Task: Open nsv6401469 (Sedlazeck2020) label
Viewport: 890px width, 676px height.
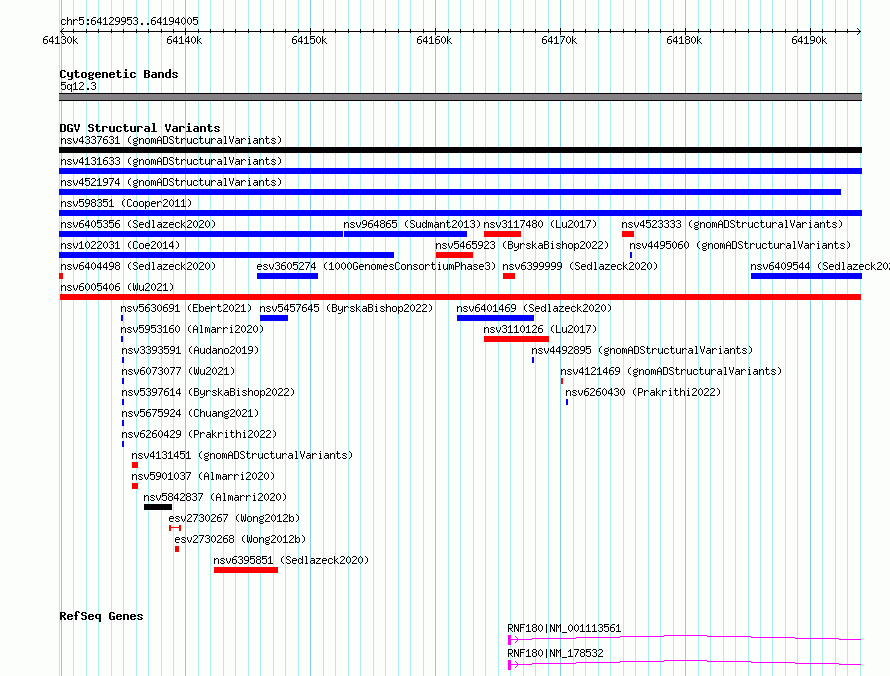Action: click(534, 308)
